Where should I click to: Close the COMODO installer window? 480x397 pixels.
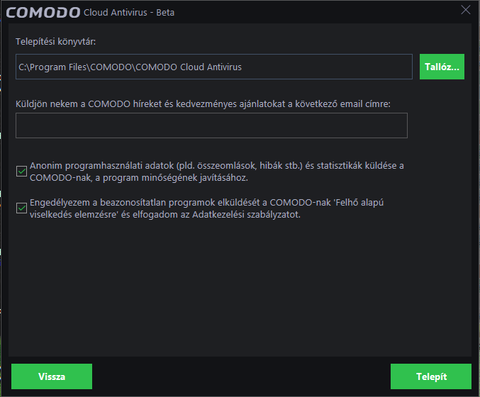(465, 10)
